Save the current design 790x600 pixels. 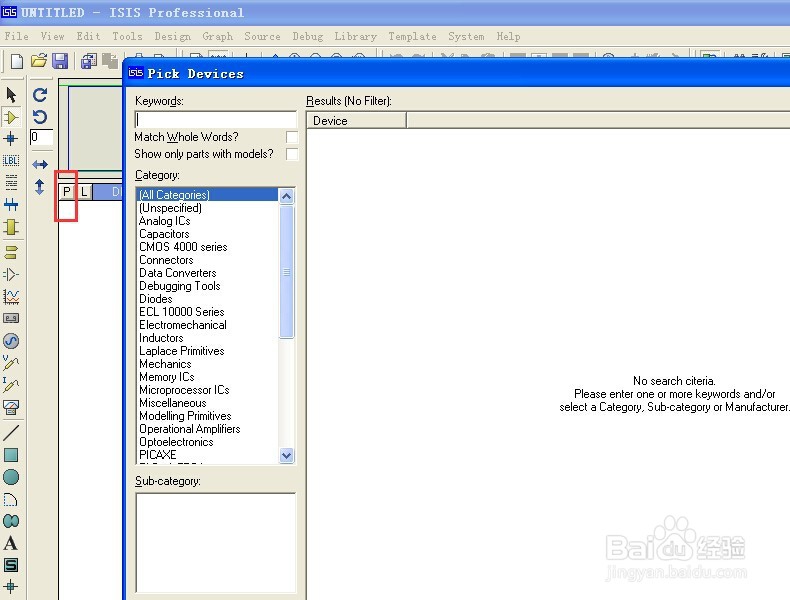tap(60, 61)
